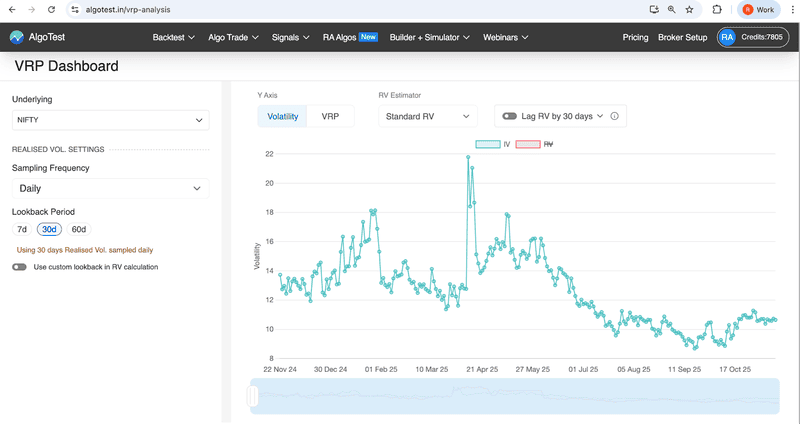Select the 60d lookback period
This screenshot has height=424, width=800.
click(x=79, y=229)
